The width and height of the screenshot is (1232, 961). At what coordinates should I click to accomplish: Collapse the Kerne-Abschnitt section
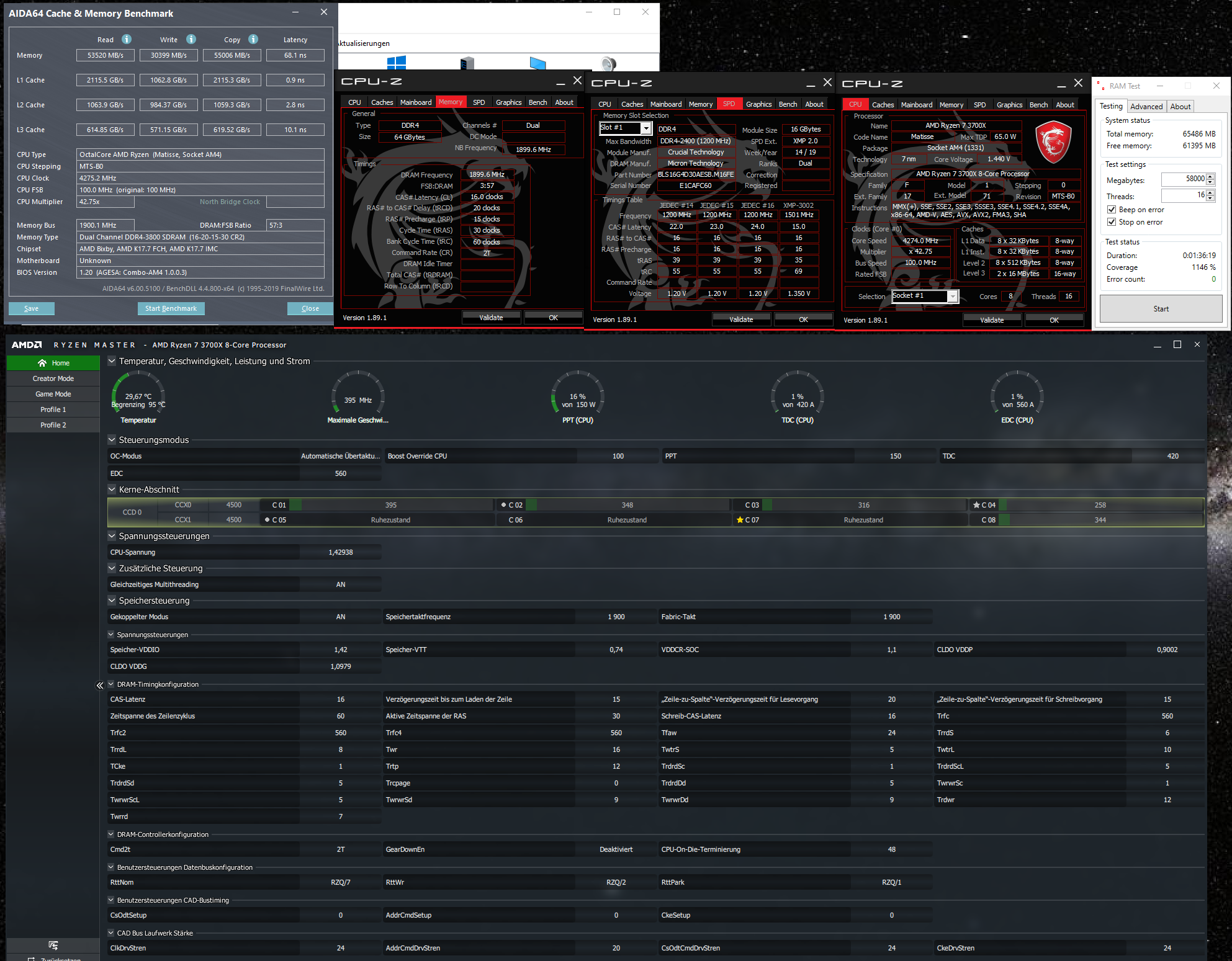[112, 489]
